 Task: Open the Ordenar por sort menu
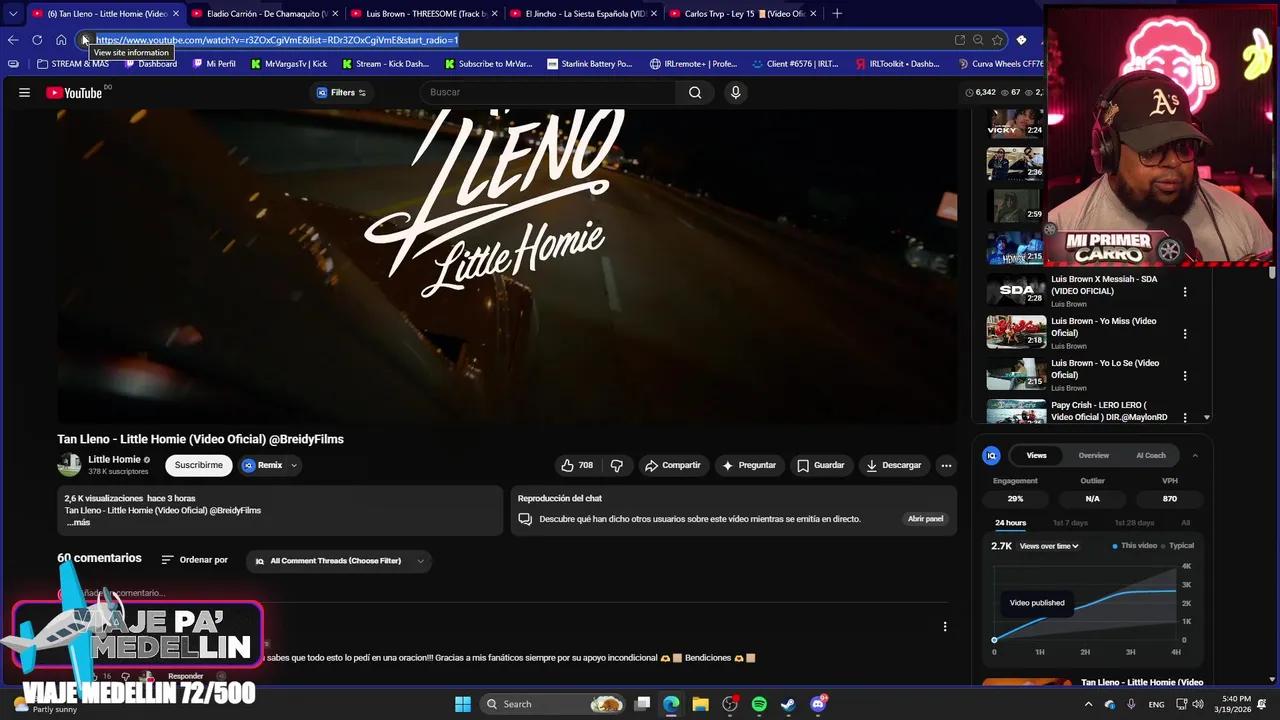point(195,560)
